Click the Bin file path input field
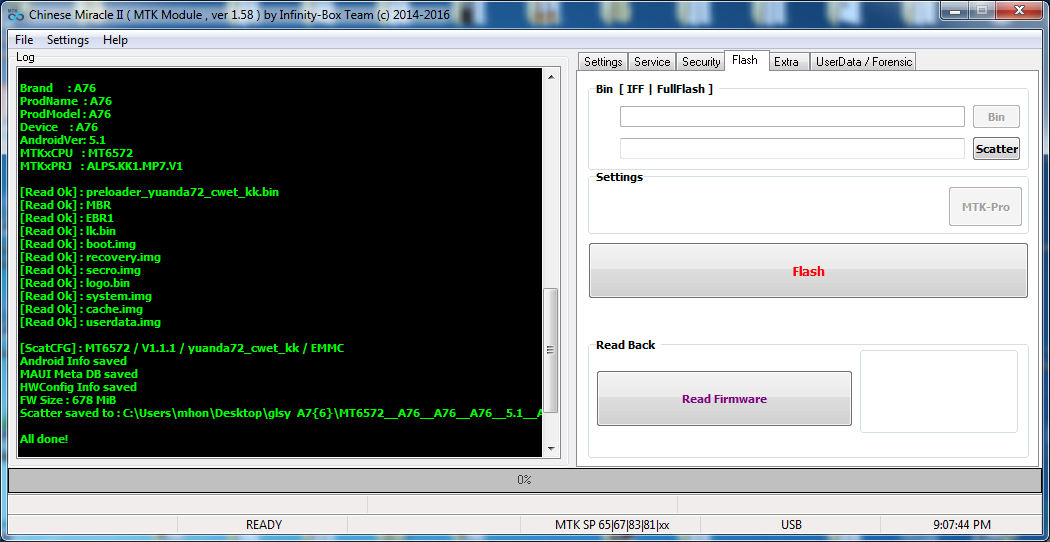Image resolution: width=1050 pixels, height=542 pixels. pos(792,117)
